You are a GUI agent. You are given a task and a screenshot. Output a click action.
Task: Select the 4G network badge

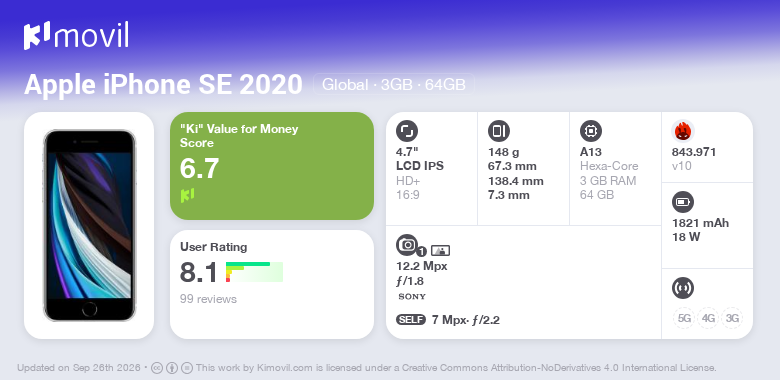point(708,318)
